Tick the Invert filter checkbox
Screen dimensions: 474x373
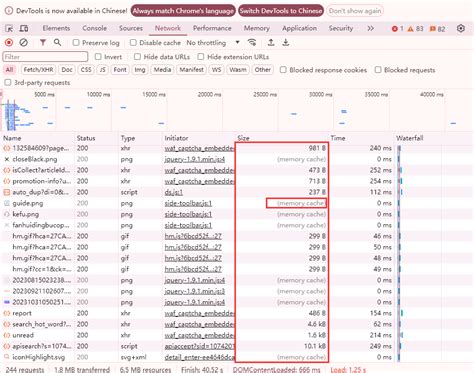point(98,57)
